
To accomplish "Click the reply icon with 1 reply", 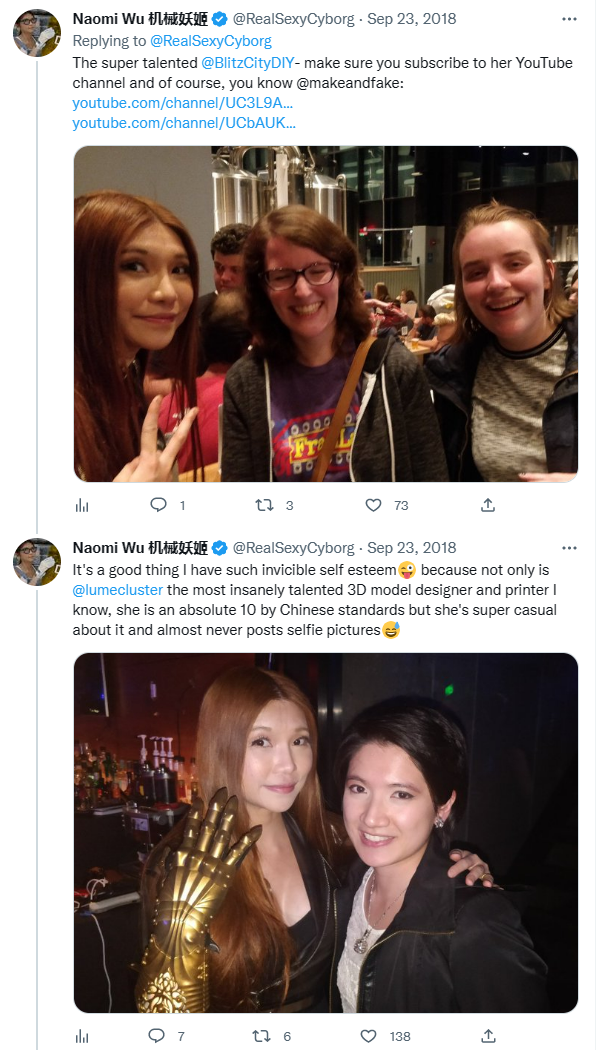I will [x=158, y=505].
